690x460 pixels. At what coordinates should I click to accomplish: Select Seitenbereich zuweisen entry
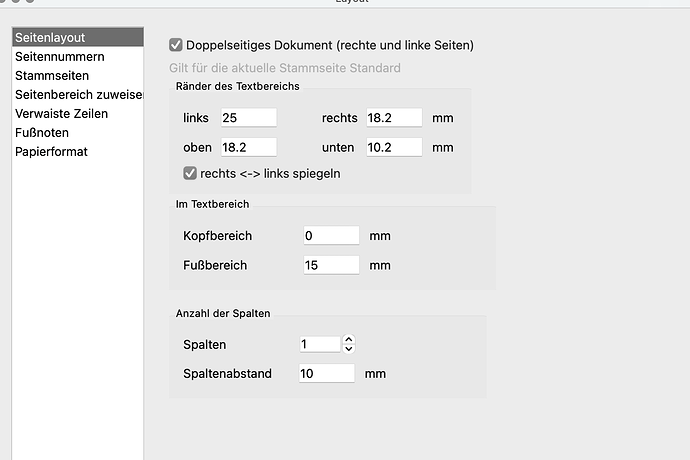click(79, 94)
